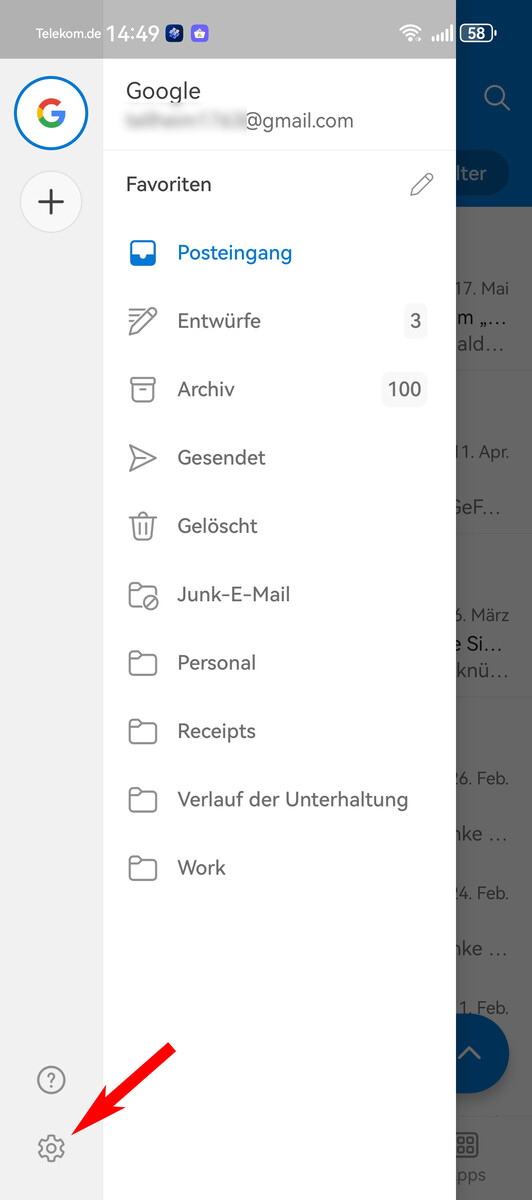Viewport: 532px width, 1200px height.
Task: Tap the Gesendet paper plane icon
Action: 143,458
